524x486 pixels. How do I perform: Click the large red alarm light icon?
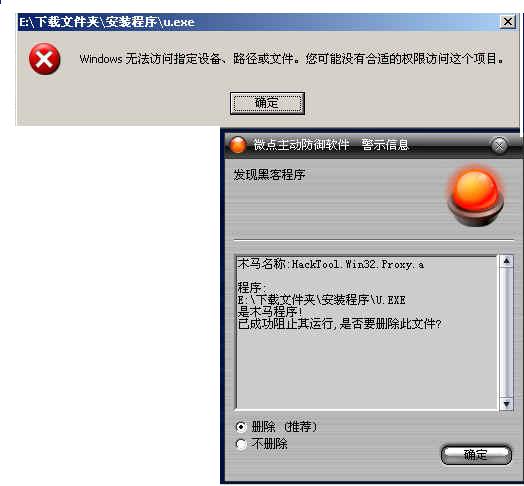[476, 197]
